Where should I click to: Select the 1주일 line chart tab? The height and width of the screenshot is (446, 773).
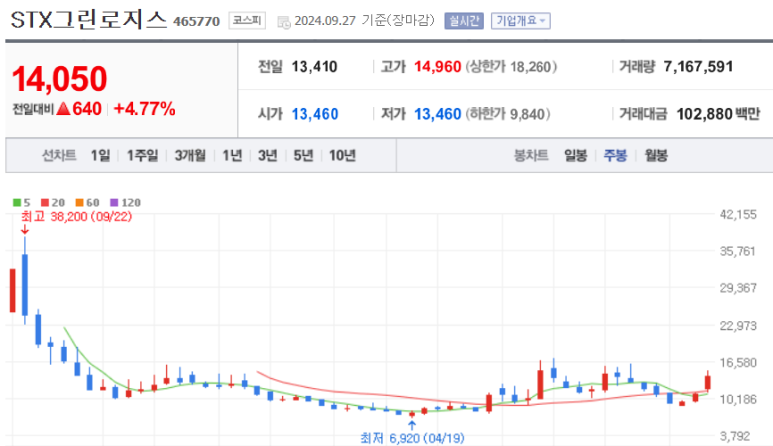tap(142, 156)
